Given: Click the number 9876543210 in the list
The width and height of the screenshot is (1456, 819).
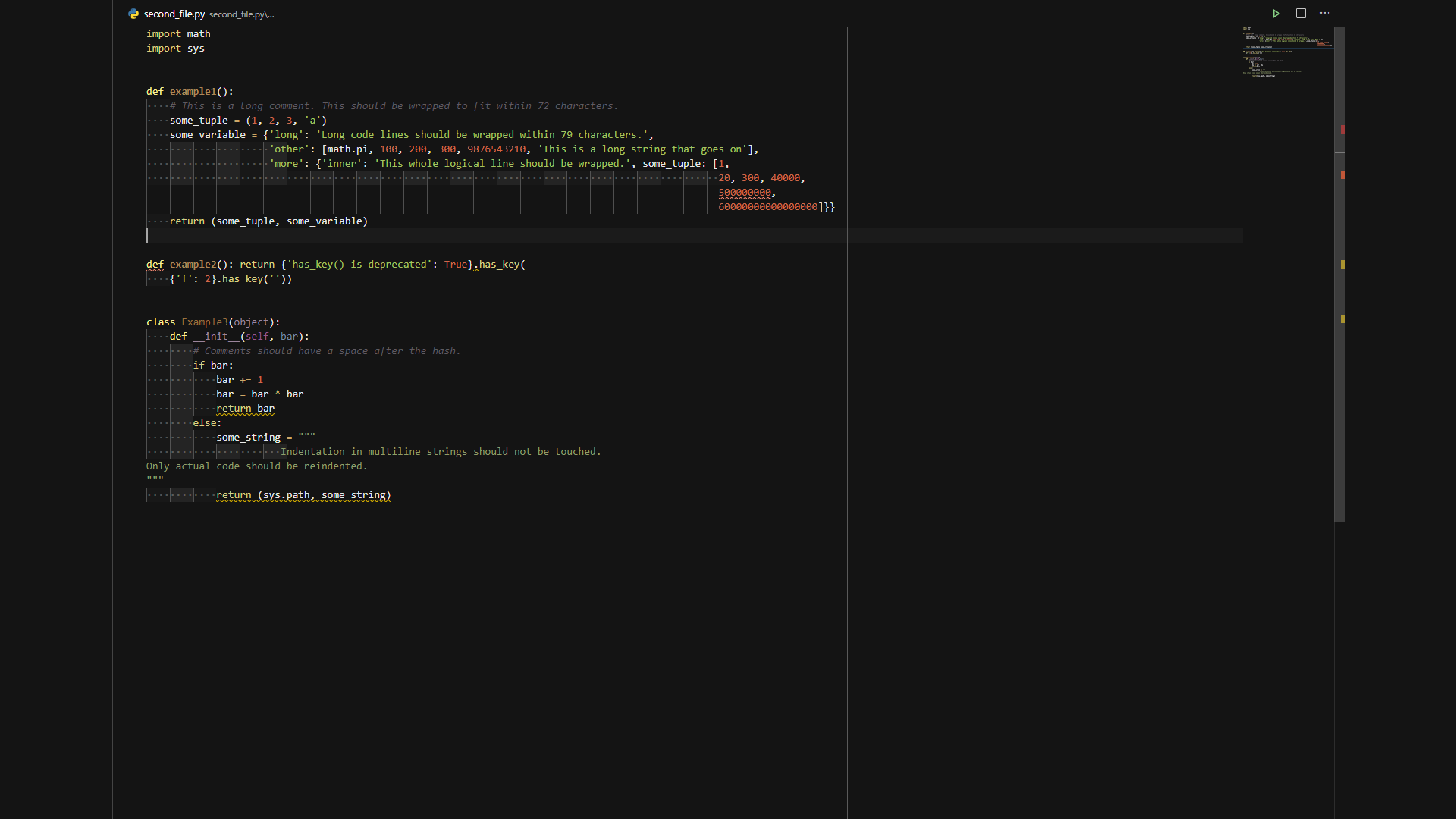Looking at the screenshot, I should [x=496, y=149].
